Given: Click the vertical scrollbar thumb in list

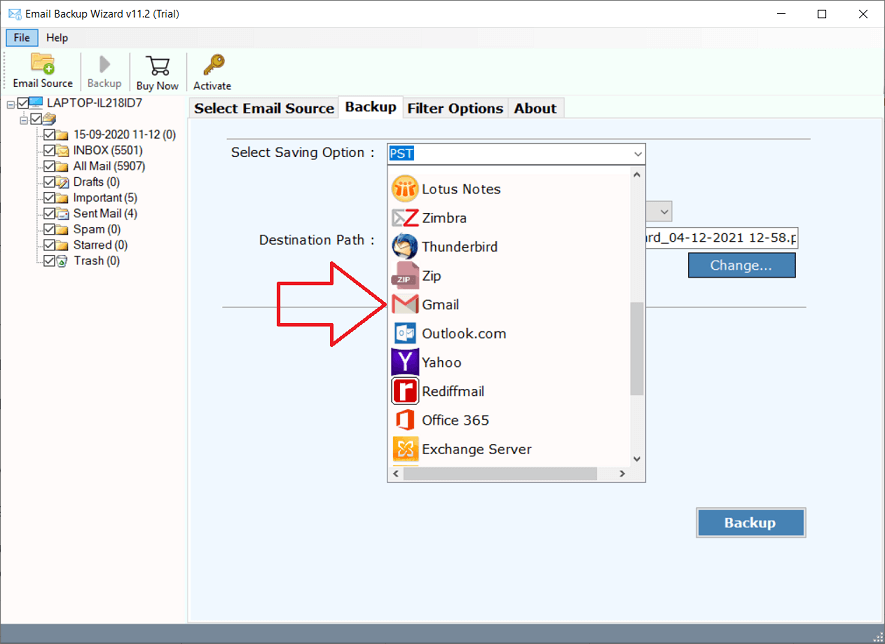Looking at the screenshot, I should (637, 348).
